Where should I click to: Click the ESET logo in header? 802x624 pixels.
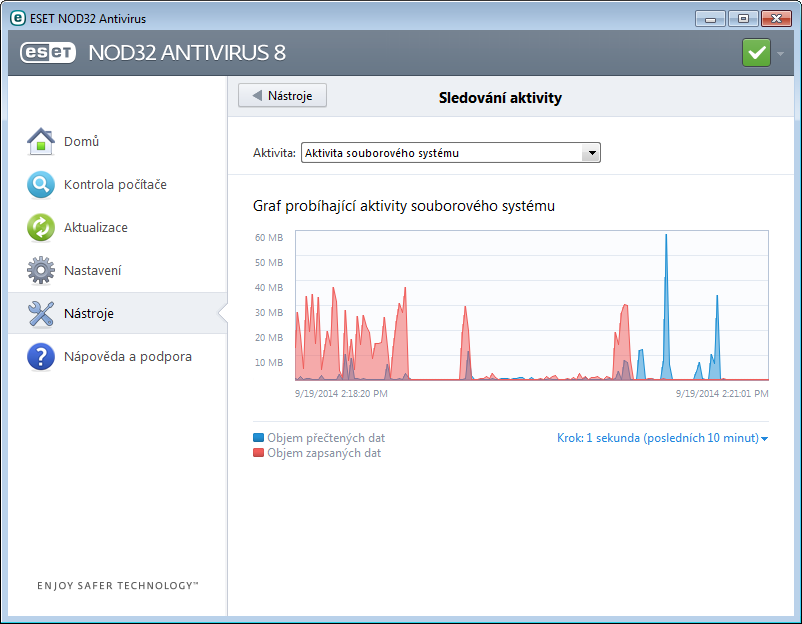click(x=48, y=53)
